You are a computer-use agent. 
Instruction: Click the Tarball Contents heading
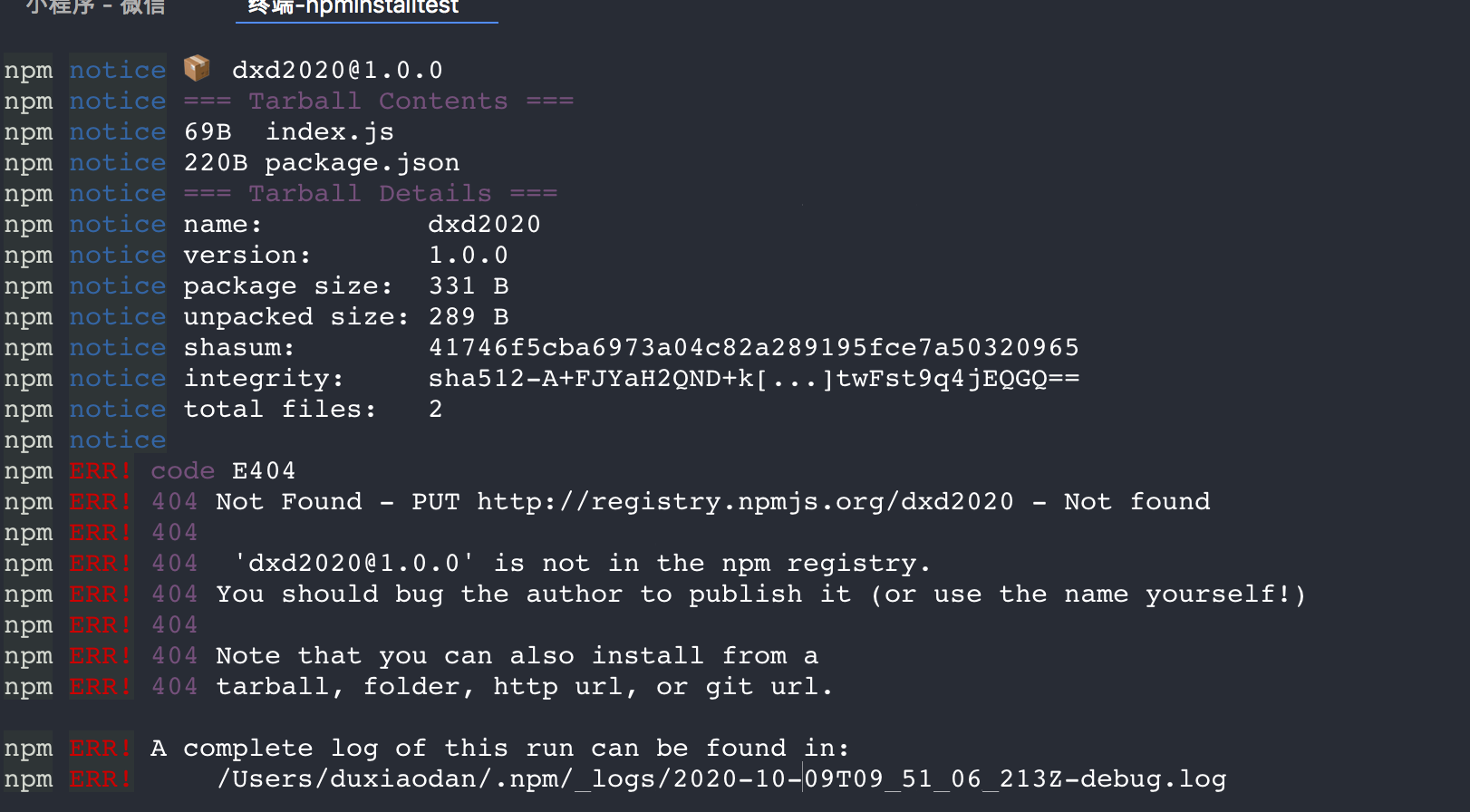tap(379, 101)
